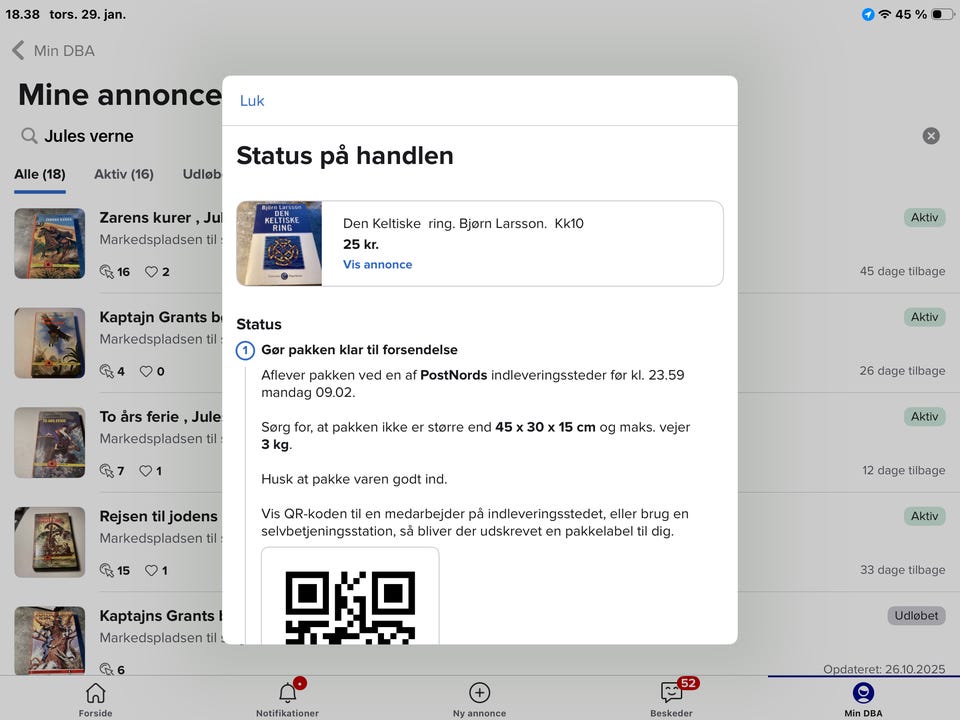Screen dimensions: 960x720
Task: Click the To års ferie listing title
Action: [160, 417]
